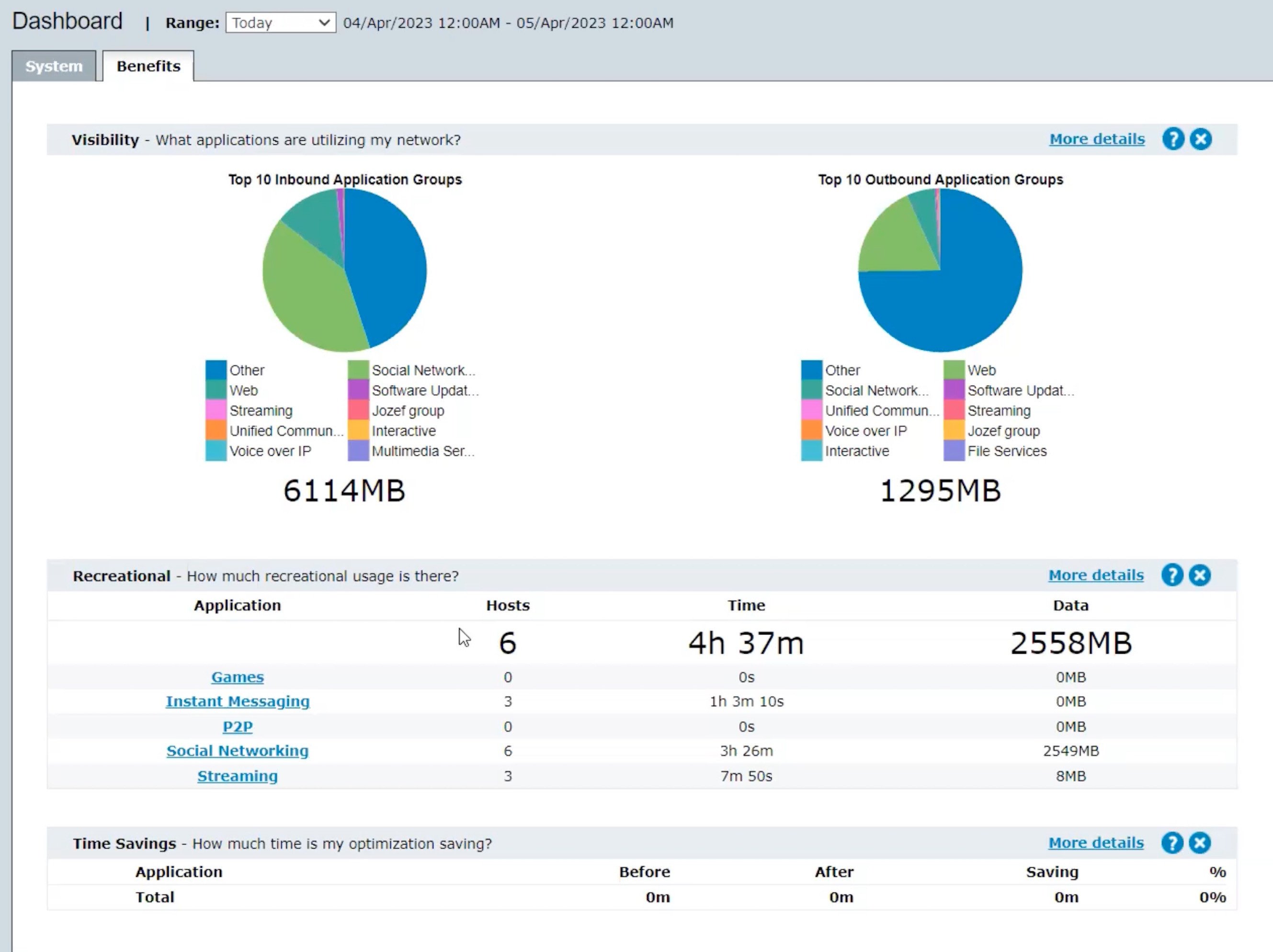Click the green Web swatch in outbound legend
1273x952 pixels.
click(954, 370)
